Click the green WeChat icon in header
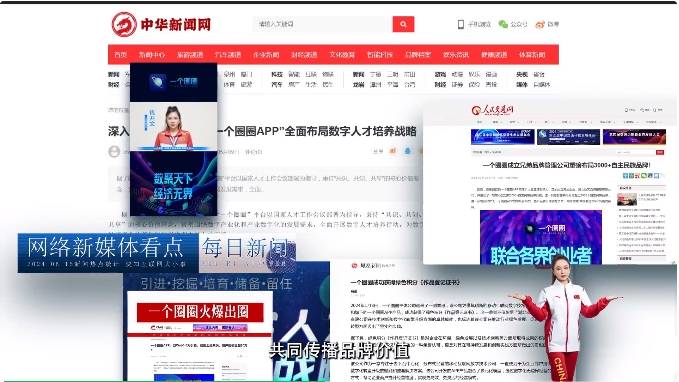 pyautogui.click(x=503, y=24)
